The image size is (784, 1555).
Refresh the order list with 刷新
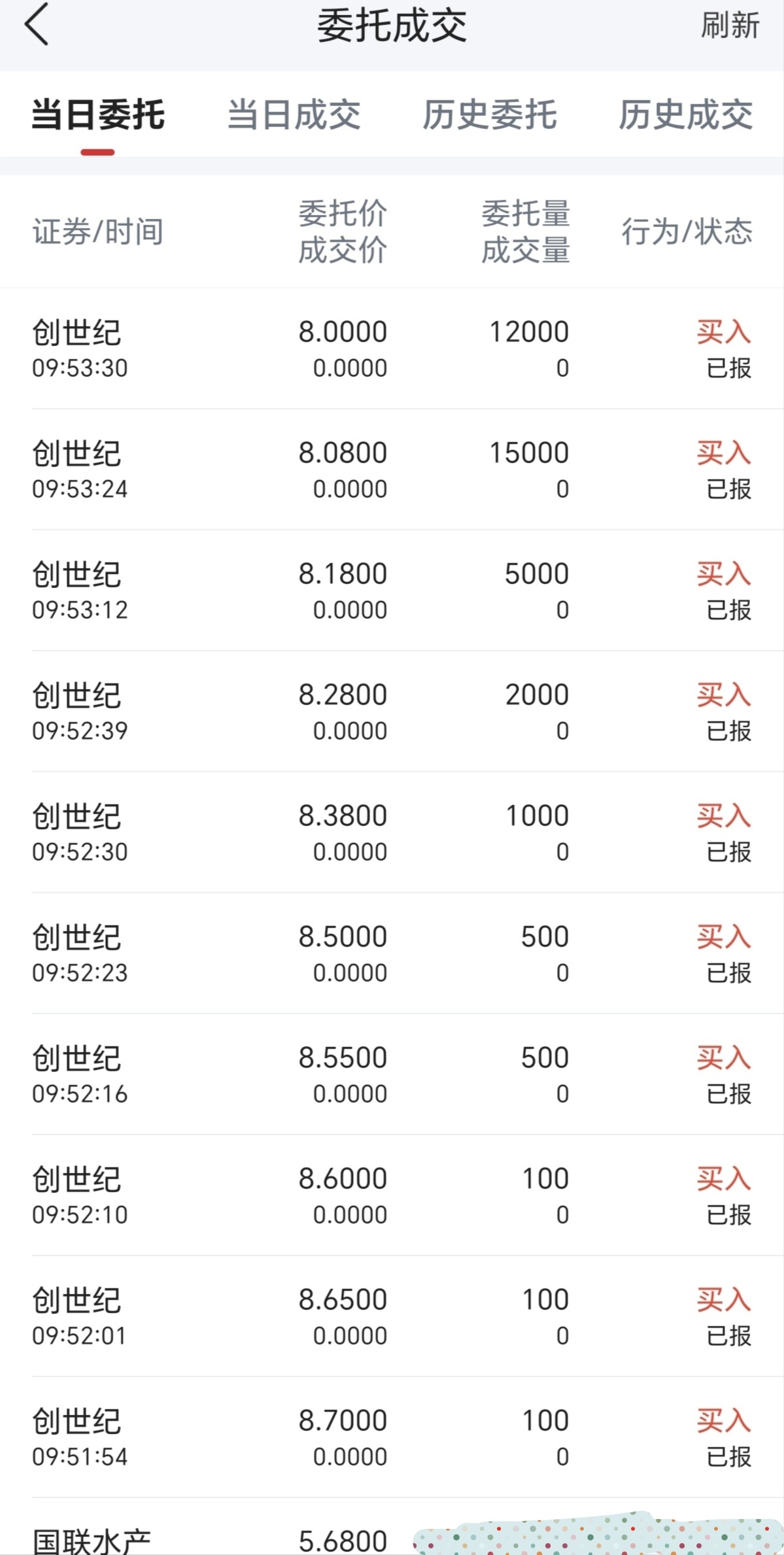pyautogui.click(x=730, y=26)
